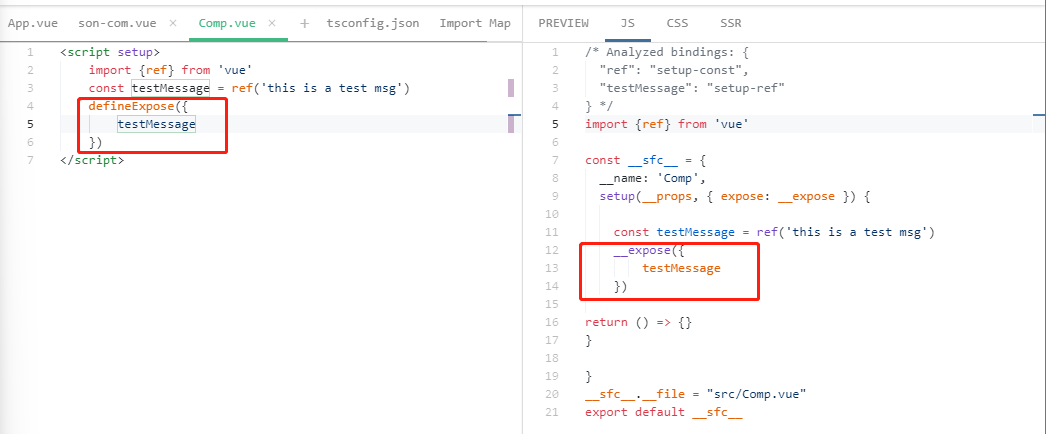
Task: Click the closing '</script>' tag
Action: (91, 160)
